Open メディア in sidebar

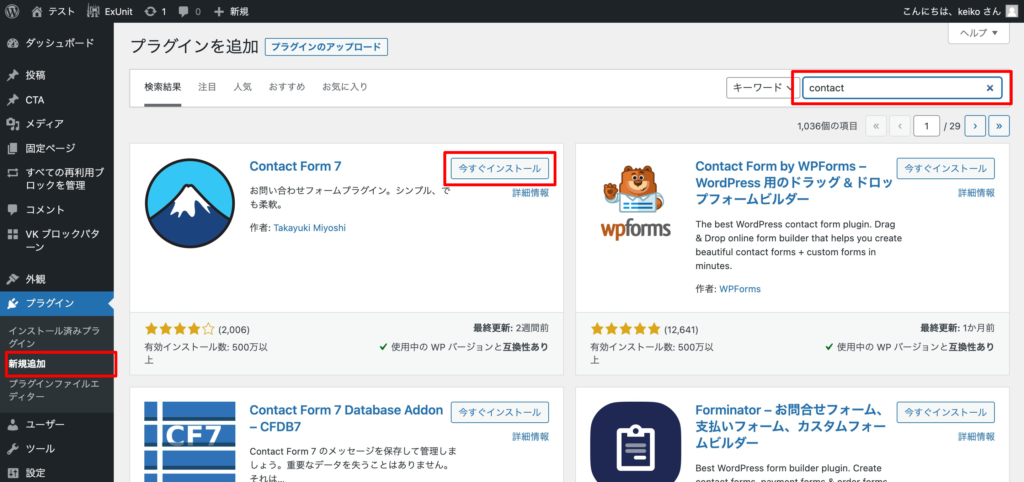coord(57,123)
